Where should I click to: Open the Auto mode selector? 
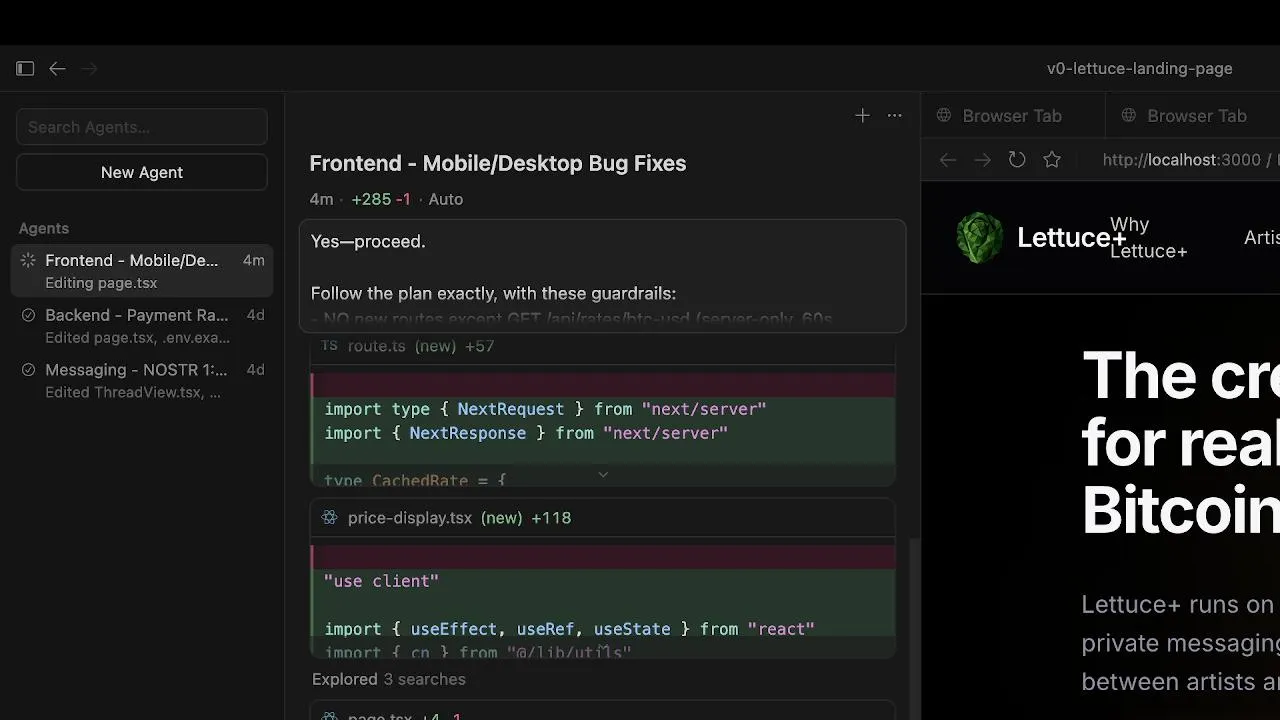tap(445, 199)
